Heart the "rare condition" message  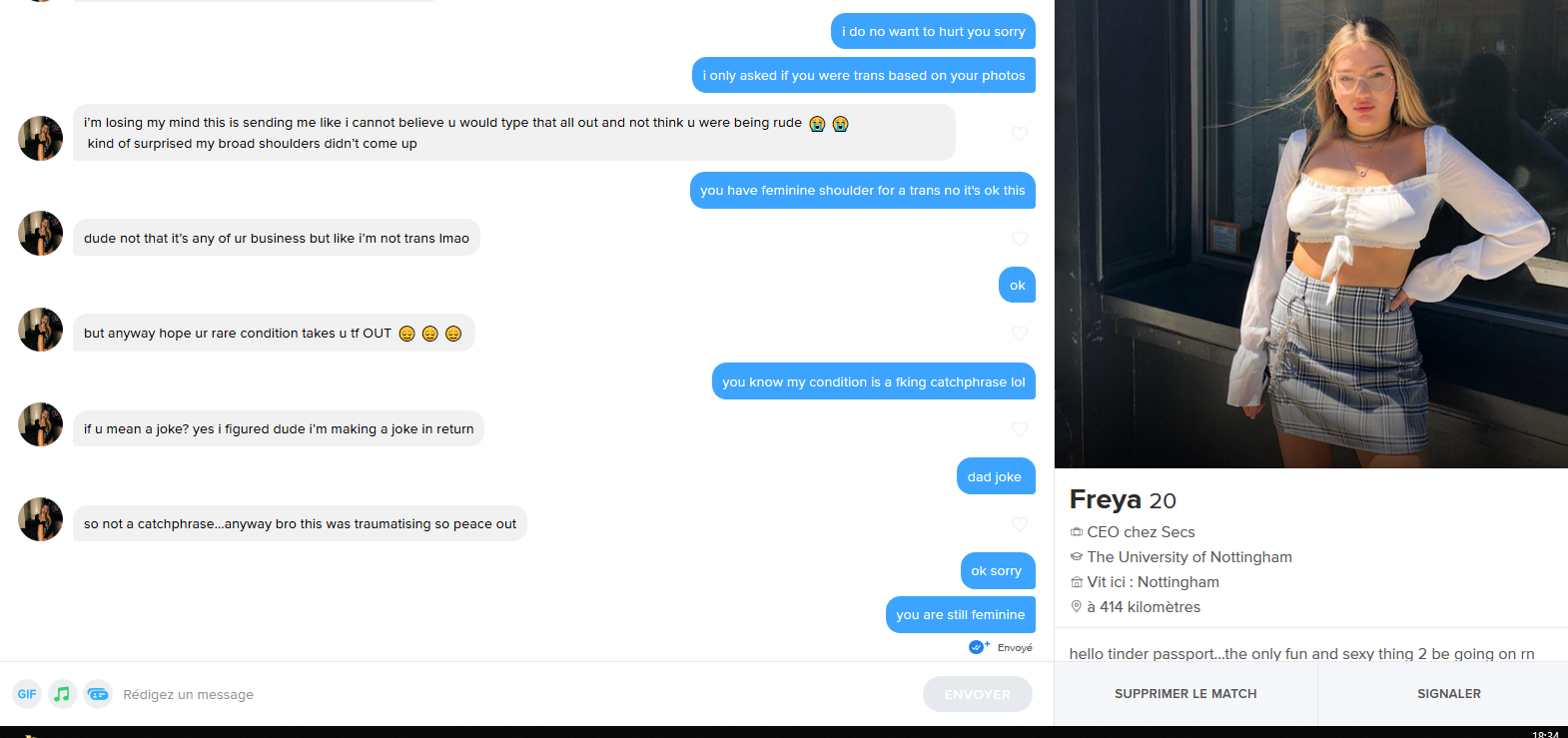coord(1020,334)
